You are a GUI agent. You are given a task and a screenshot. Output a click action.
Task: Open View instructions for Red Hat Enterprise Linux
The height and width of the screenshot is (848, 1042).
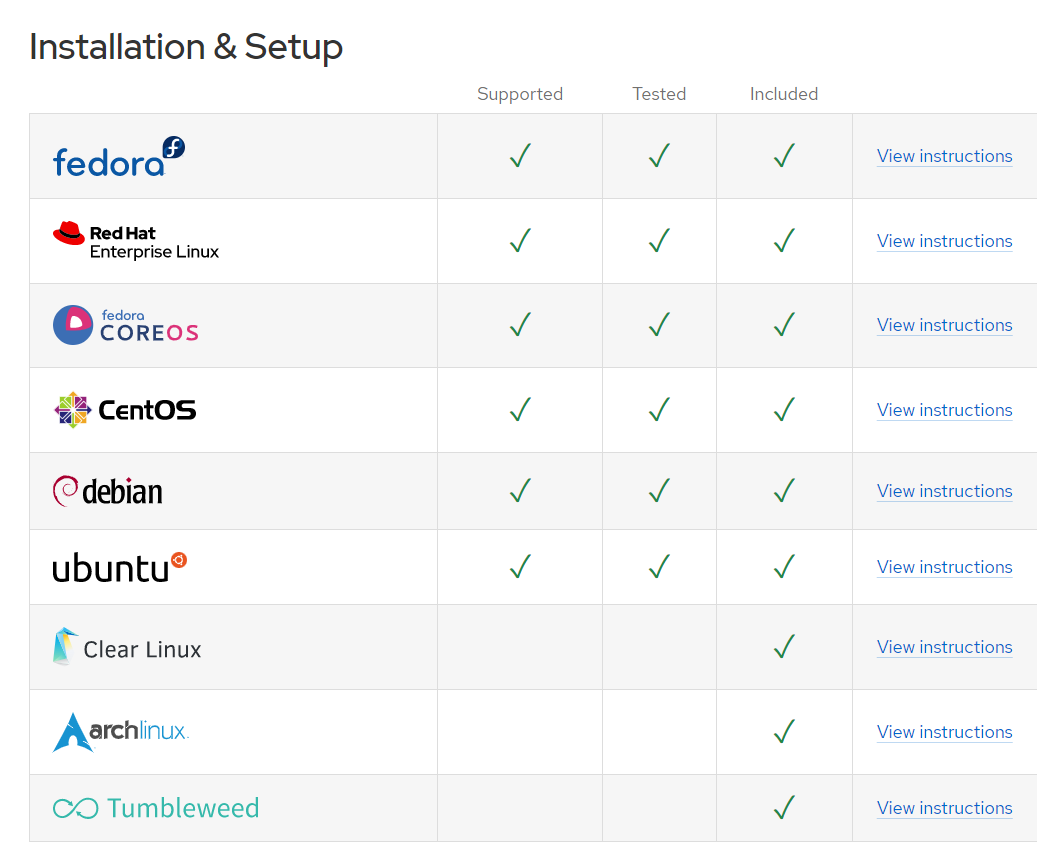coord(944,241)
